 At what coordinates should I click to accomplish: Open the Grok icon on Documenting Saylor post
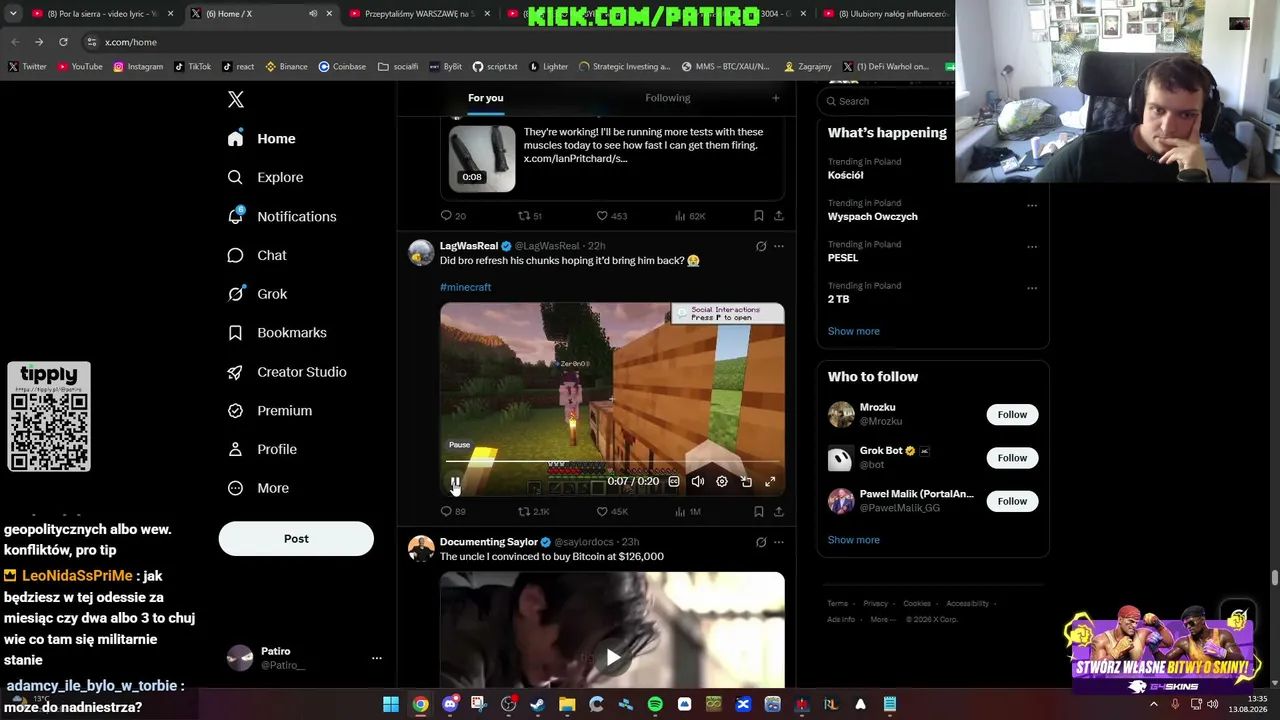click(x=761, y=542)
